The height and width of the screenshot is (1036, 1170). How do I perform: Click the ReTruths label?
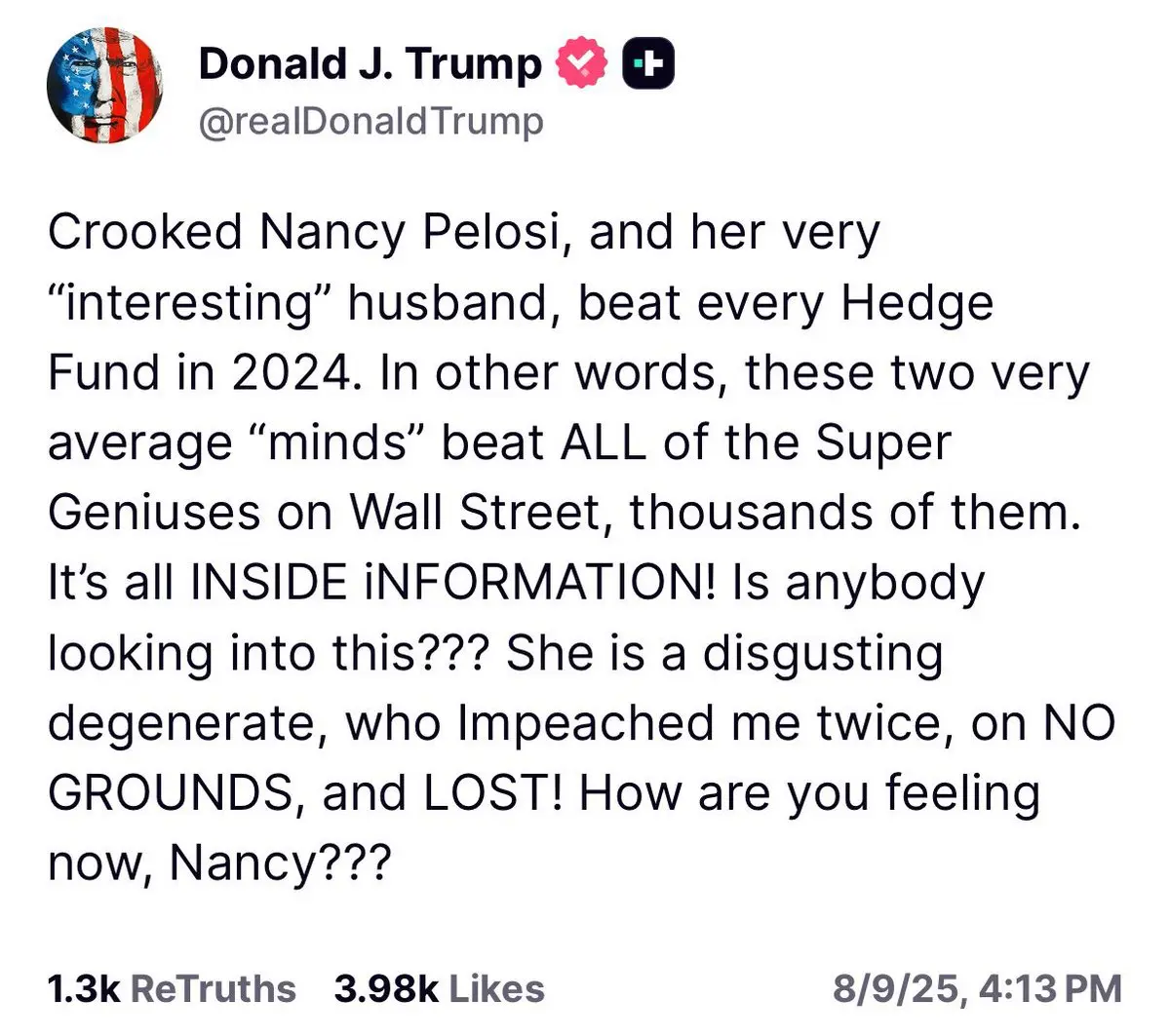pyautogui.click(x=213, y=988)
